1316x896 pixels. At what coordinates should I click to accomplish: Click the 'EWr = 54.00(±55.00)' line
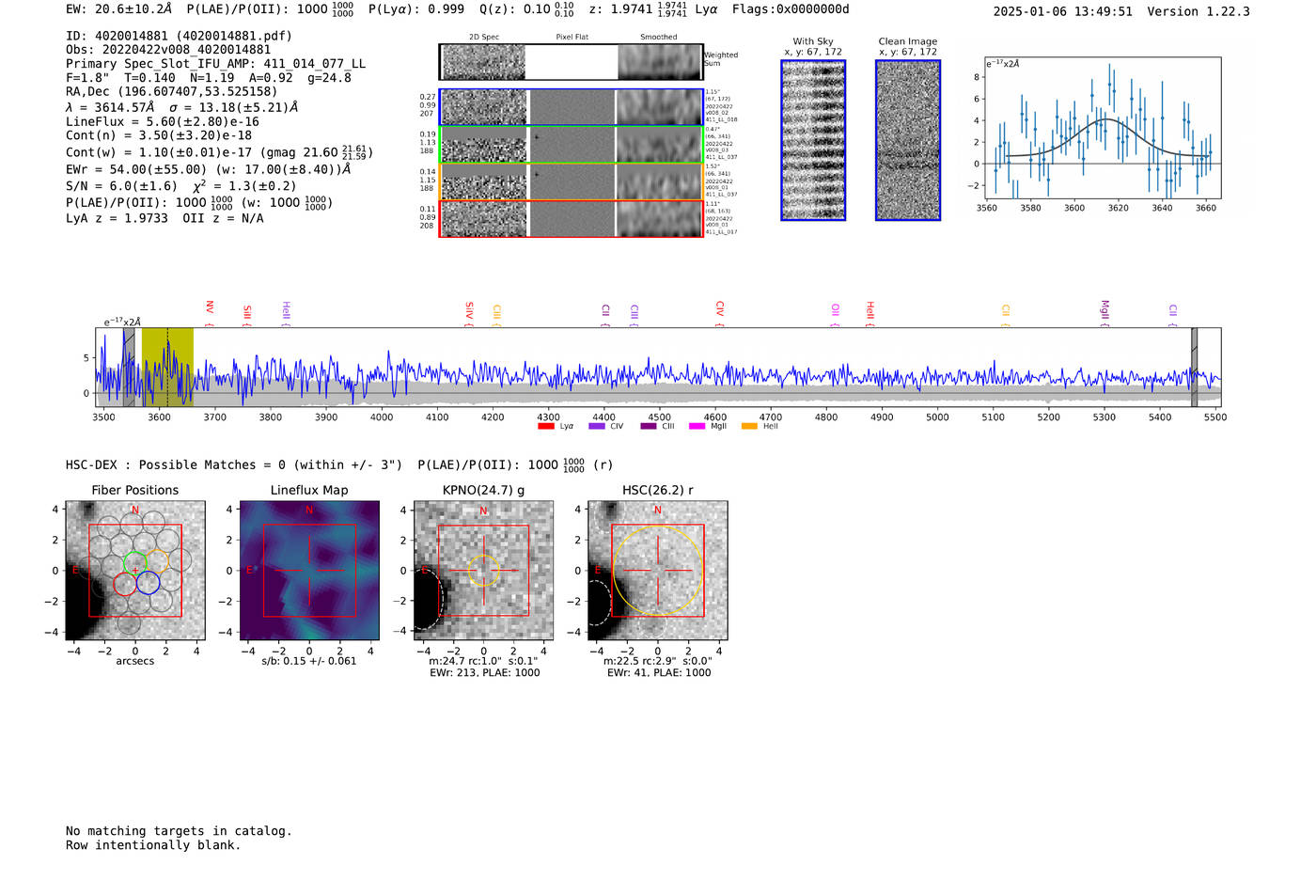(209, 170)
